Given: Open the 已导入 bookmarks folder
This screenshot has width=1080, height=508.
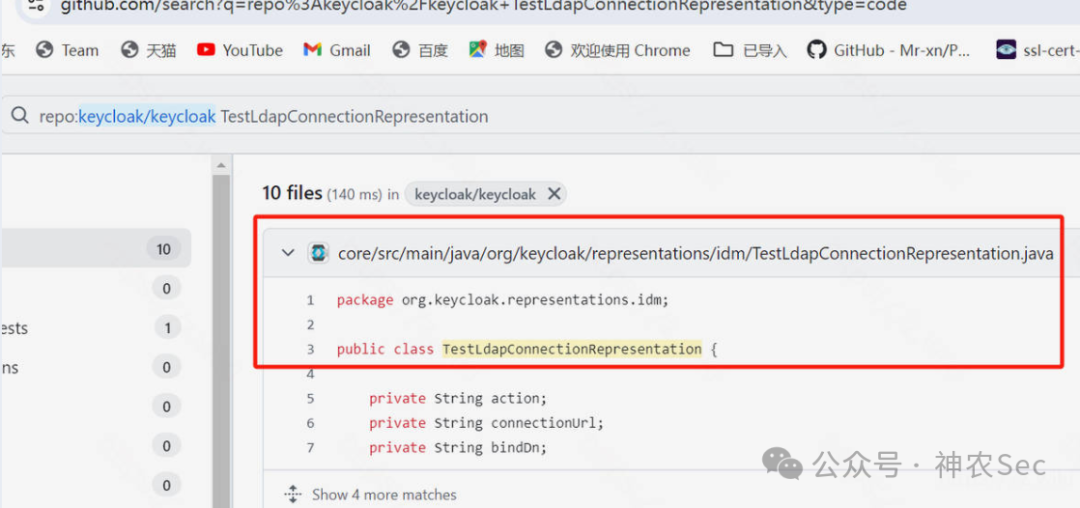Looking at the screenshot, I should (x=750, y=50).
